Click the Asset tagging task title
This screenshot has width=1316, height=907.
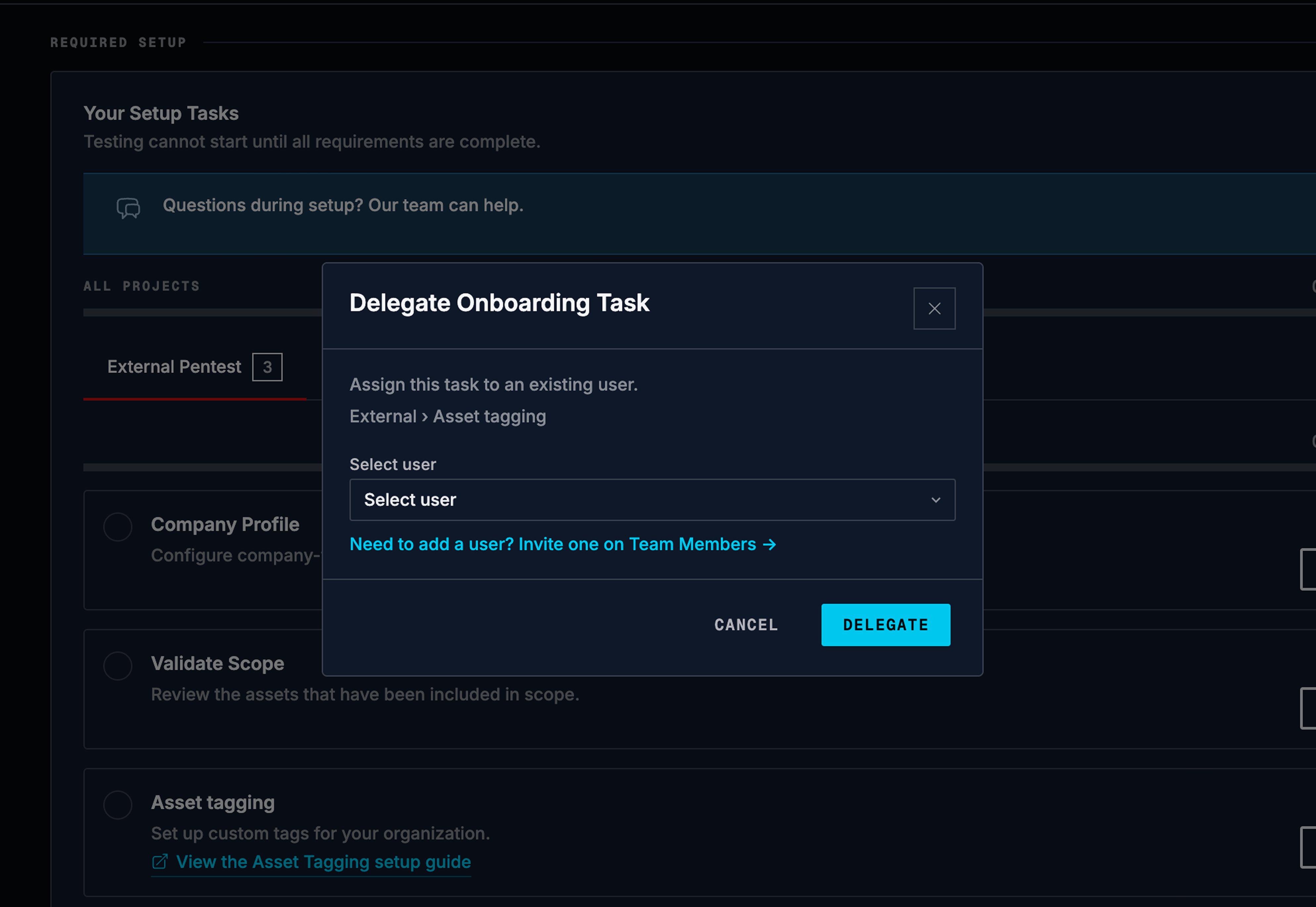pos(213,802)
